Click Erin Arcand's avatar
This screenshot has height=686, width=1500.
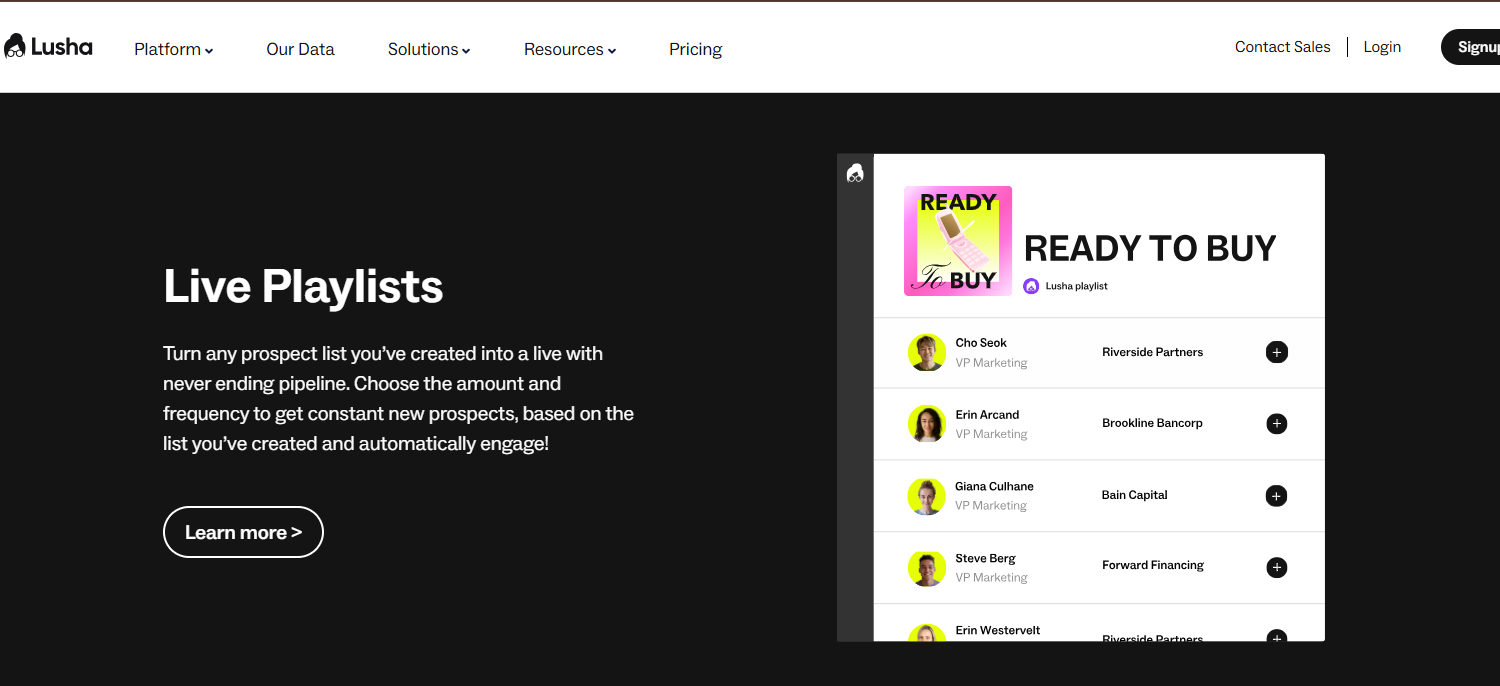point(927,424)
